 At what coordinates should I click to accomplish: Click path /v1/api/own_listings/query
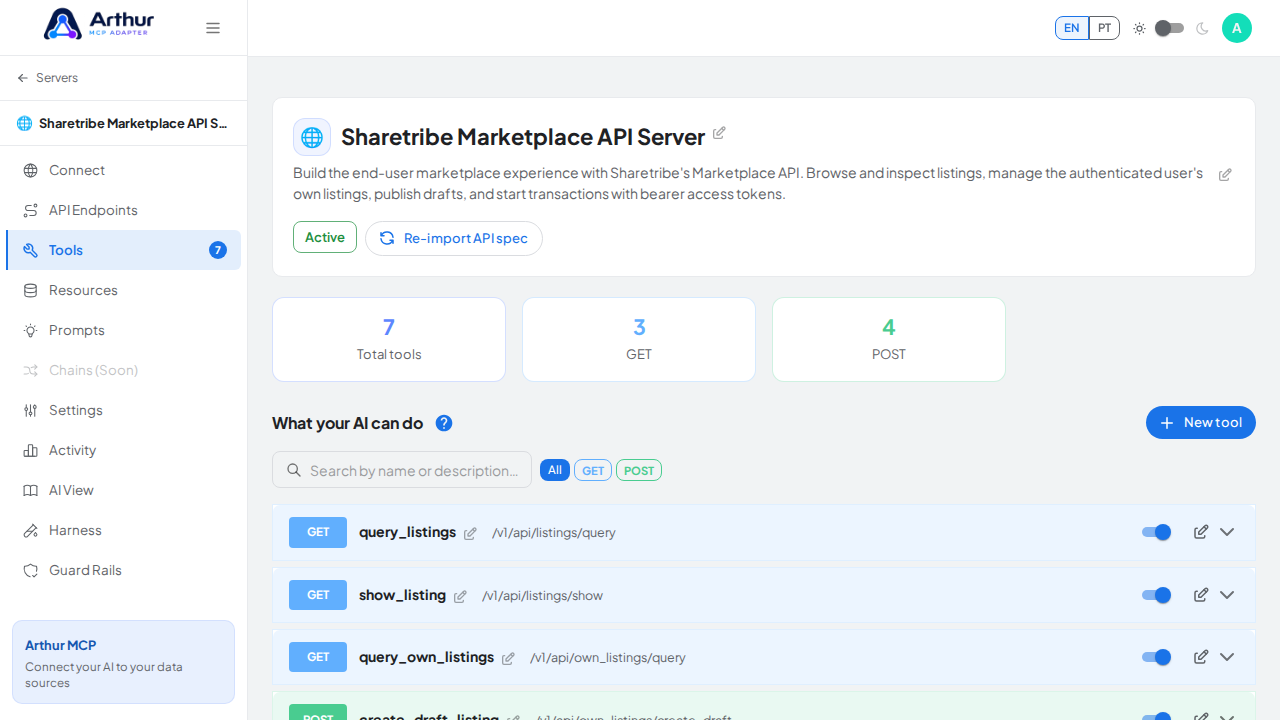coord(608,658)
